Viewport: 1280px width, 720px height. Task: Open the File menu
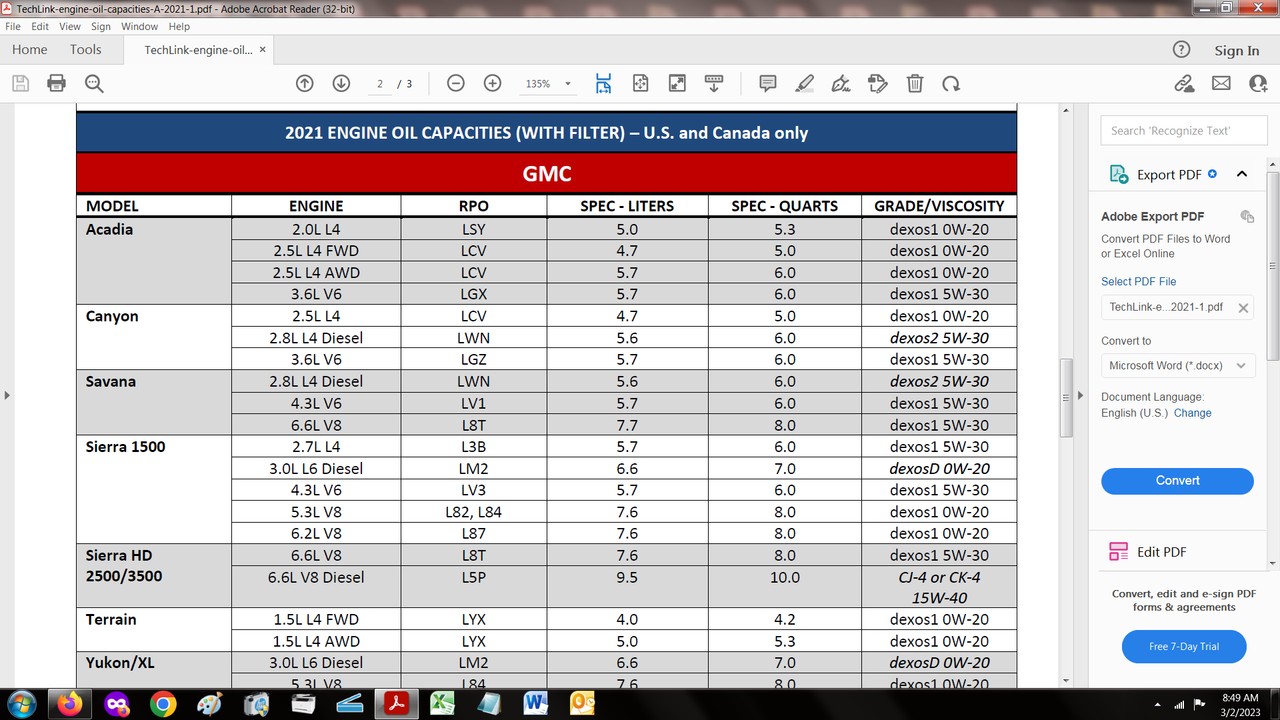(13, 27)
